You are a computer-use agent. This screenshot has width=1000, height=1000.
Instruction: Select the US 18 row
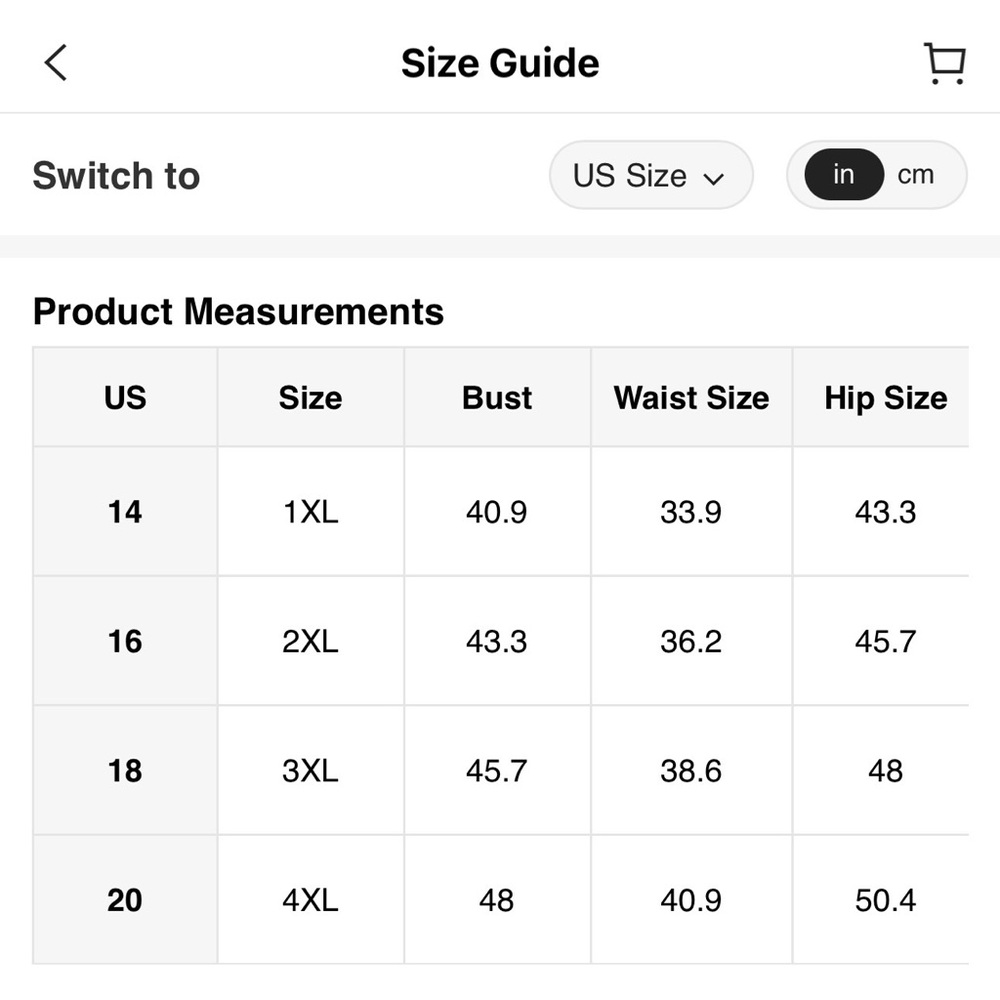pos(125,771)
